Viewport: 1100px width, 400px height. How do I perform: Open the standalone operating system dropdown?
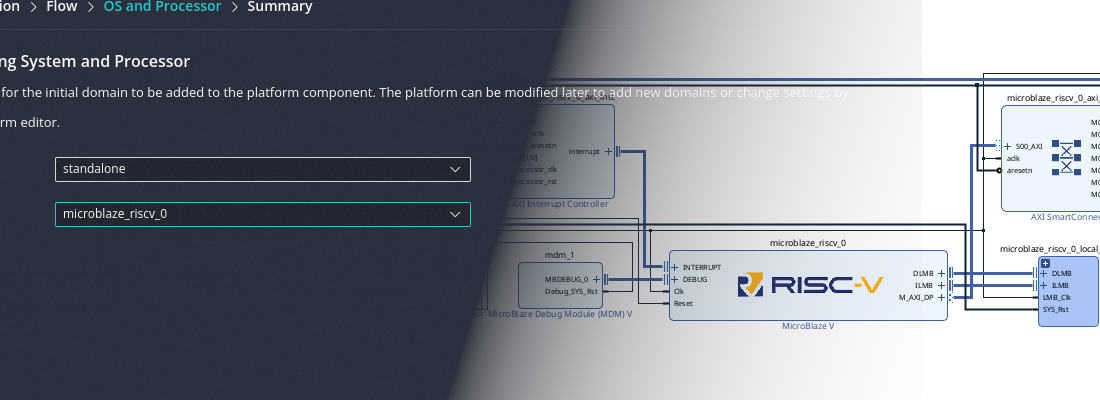[262, 169]
